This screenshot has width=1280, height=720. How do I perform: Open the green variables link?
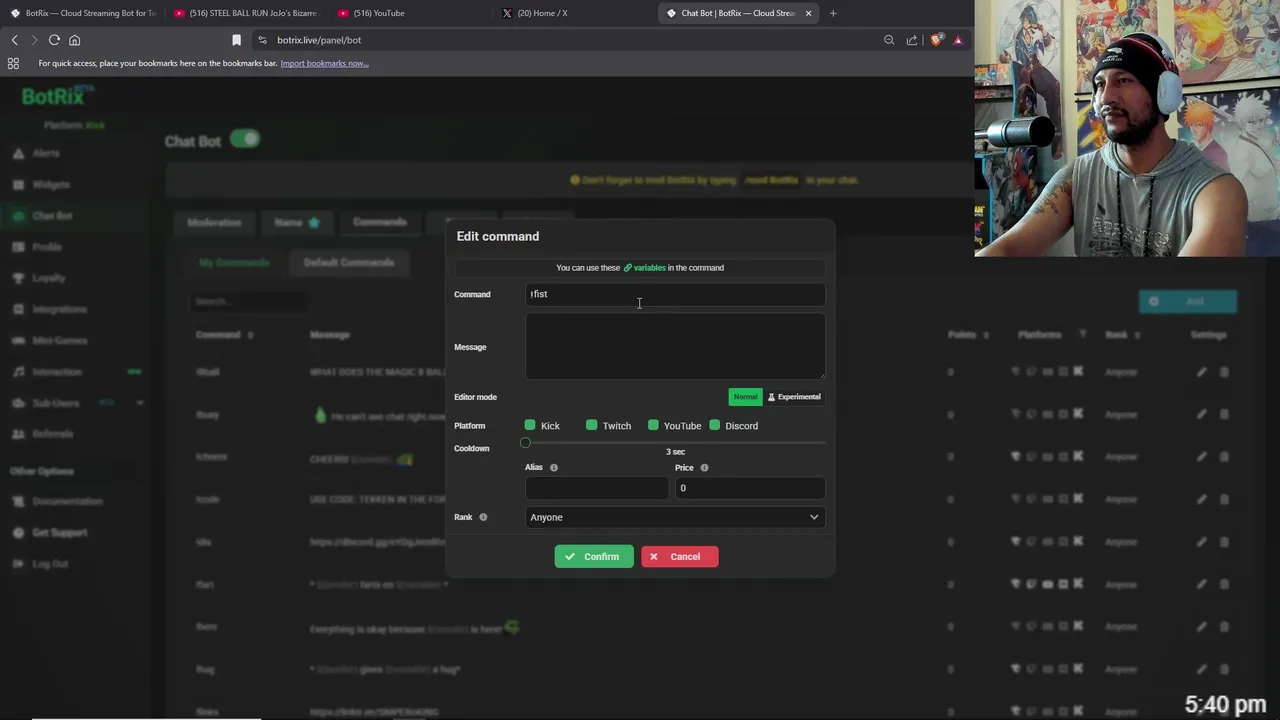pos(645,268)
